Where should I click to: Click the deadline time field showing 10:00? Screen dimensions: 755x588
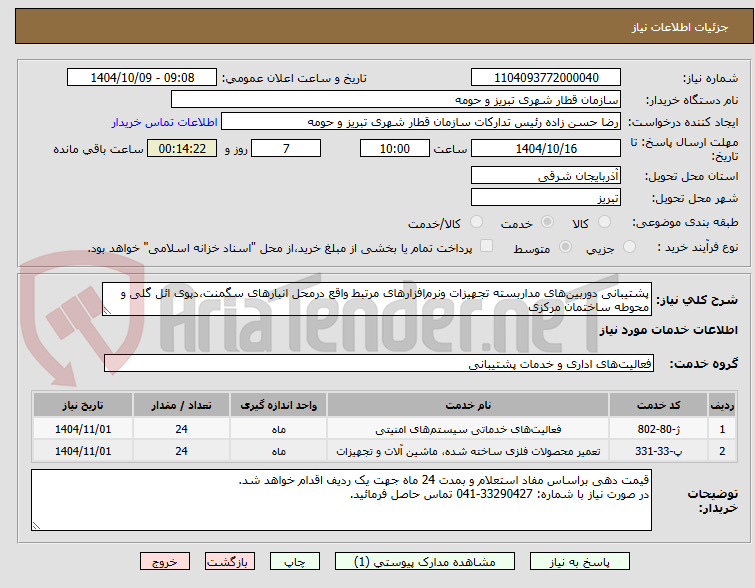[x=396, y=149]
